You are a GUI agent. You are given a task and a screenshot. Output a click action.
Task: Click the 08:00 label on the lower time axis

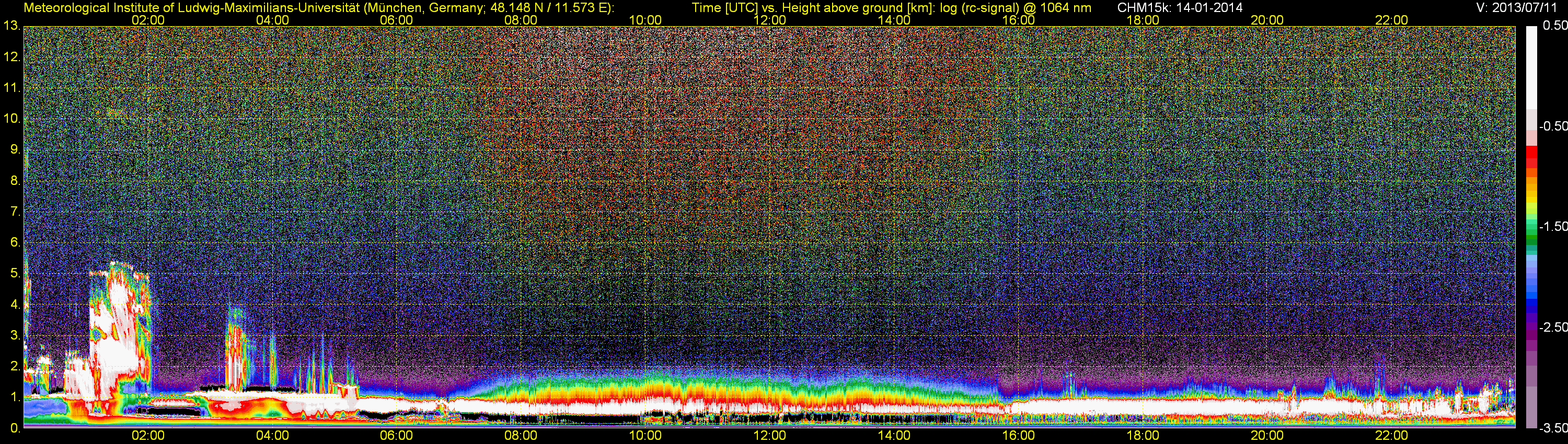click(x=521, y=436)
